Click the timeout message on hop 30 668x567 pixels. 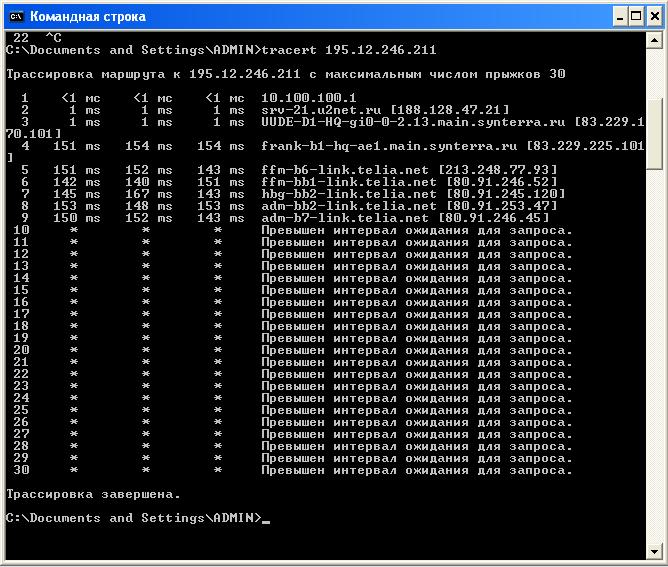(416, 470)
